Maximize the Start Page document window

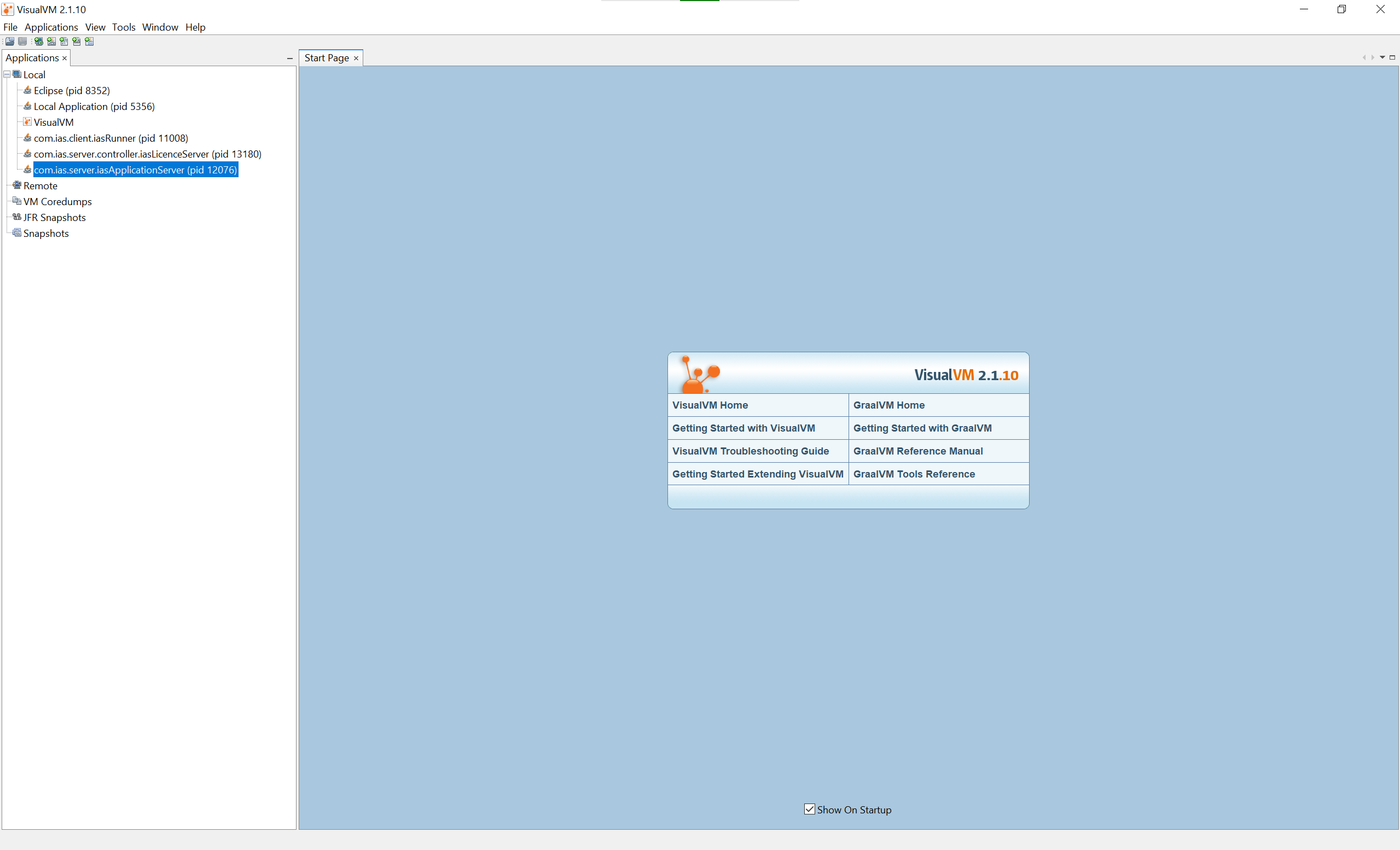coord(1392,57)
